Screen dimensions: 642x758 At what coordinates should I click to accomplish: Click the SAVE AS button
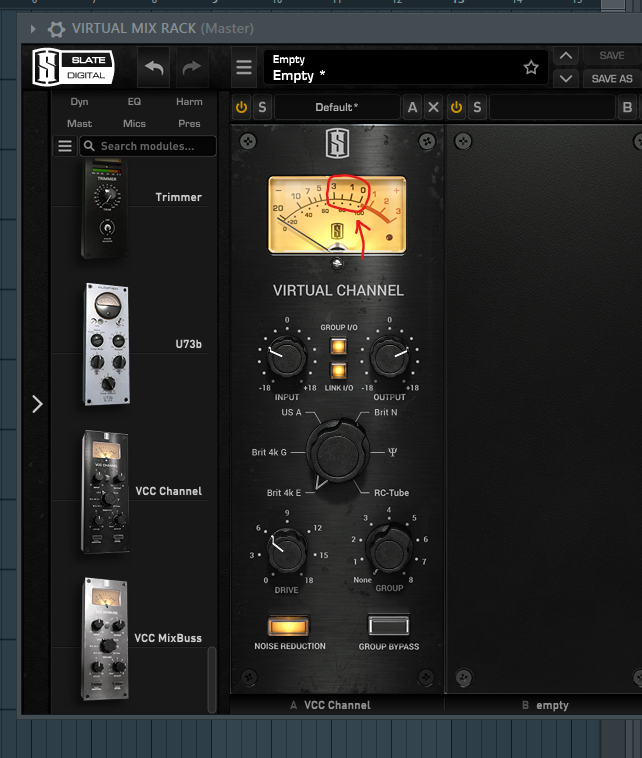tap(612, 78)
